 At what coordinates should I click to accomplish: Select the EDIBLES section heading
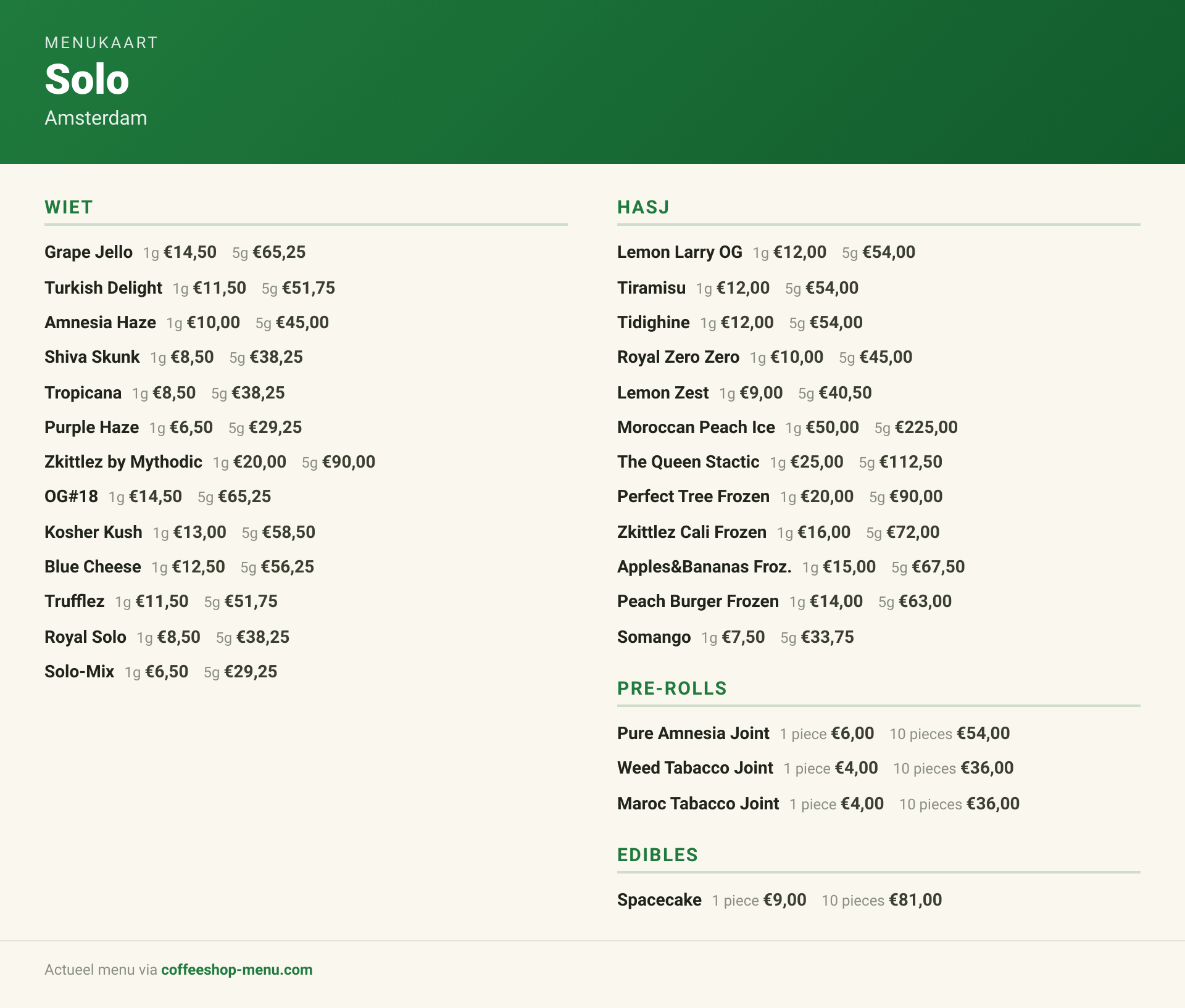point(657,855)
